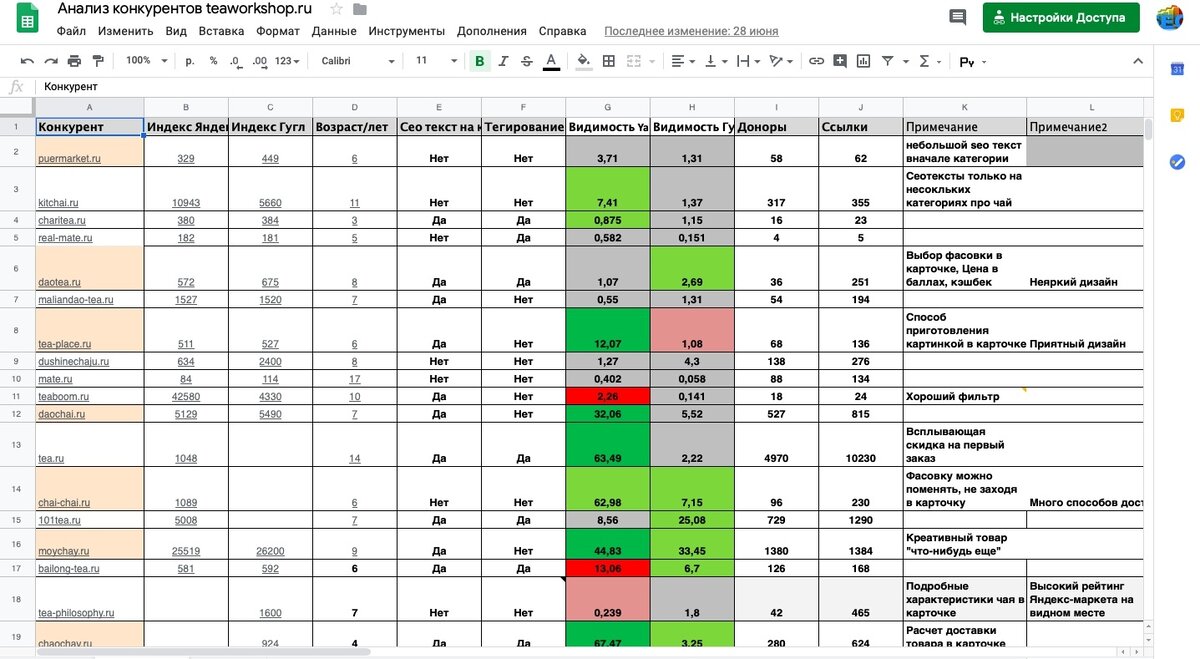Format as currency with the р. button
Viewport: 1200px width, 659px height.
(191, 61)
